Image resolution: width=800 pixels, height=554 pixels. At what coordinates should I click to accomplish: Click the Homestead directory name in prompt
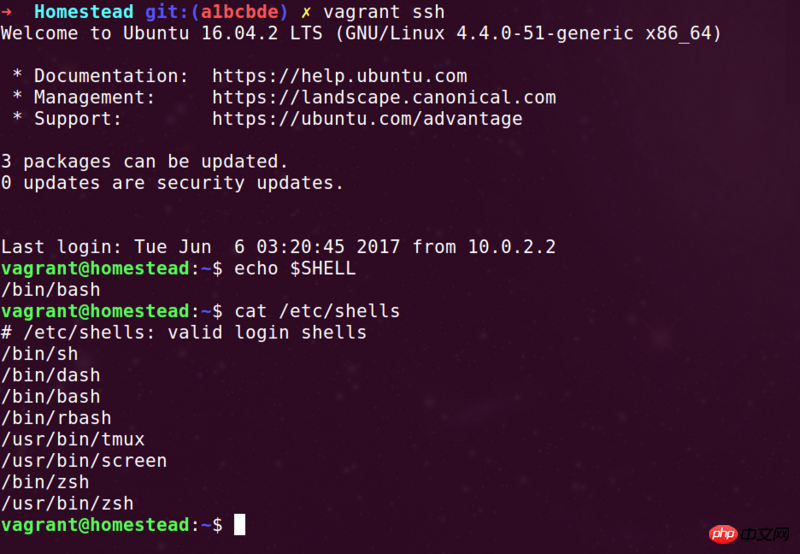click(x=84, y=12)
